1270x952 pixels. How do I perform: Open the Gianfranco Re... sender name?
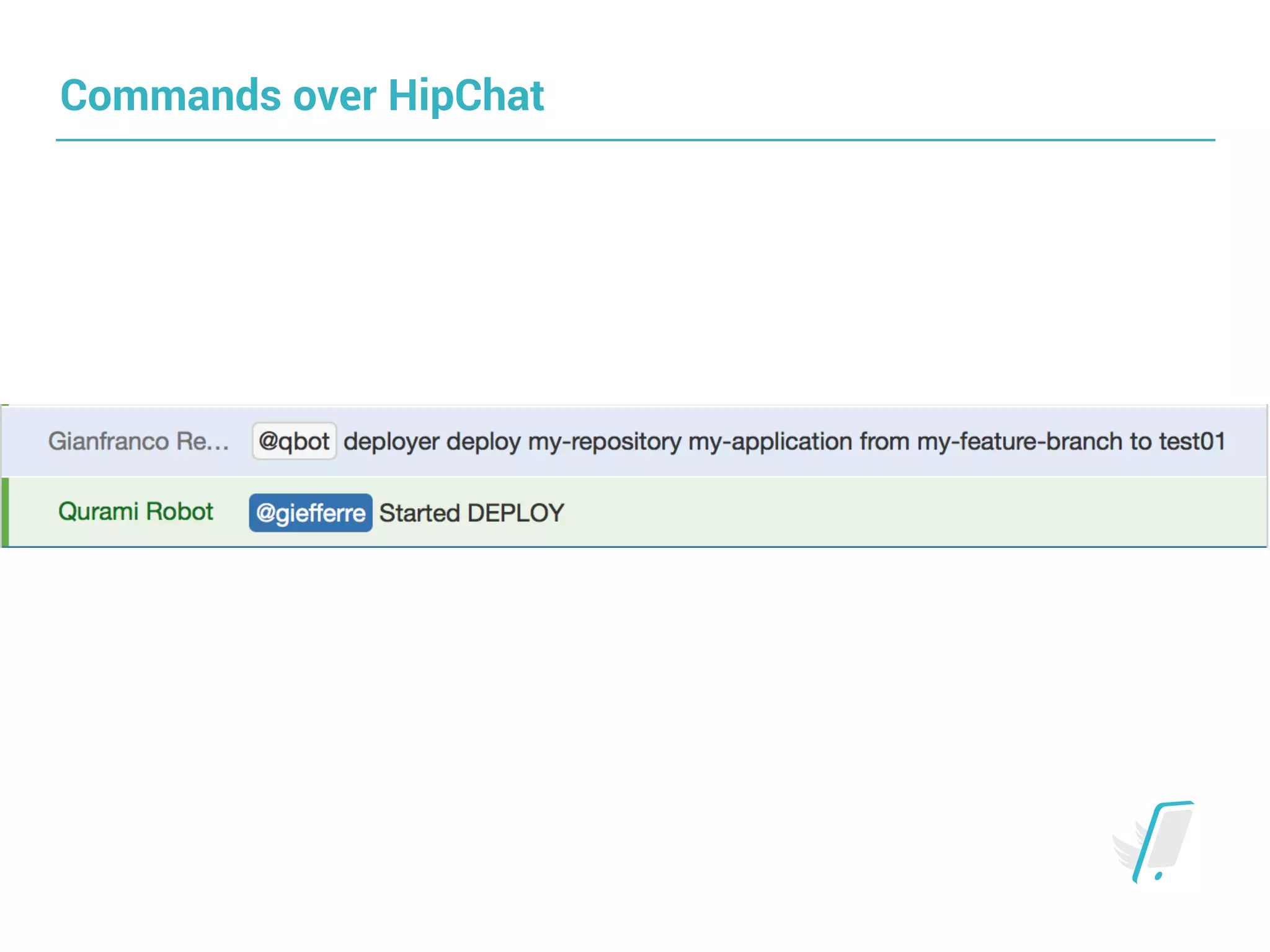point(138,441)
